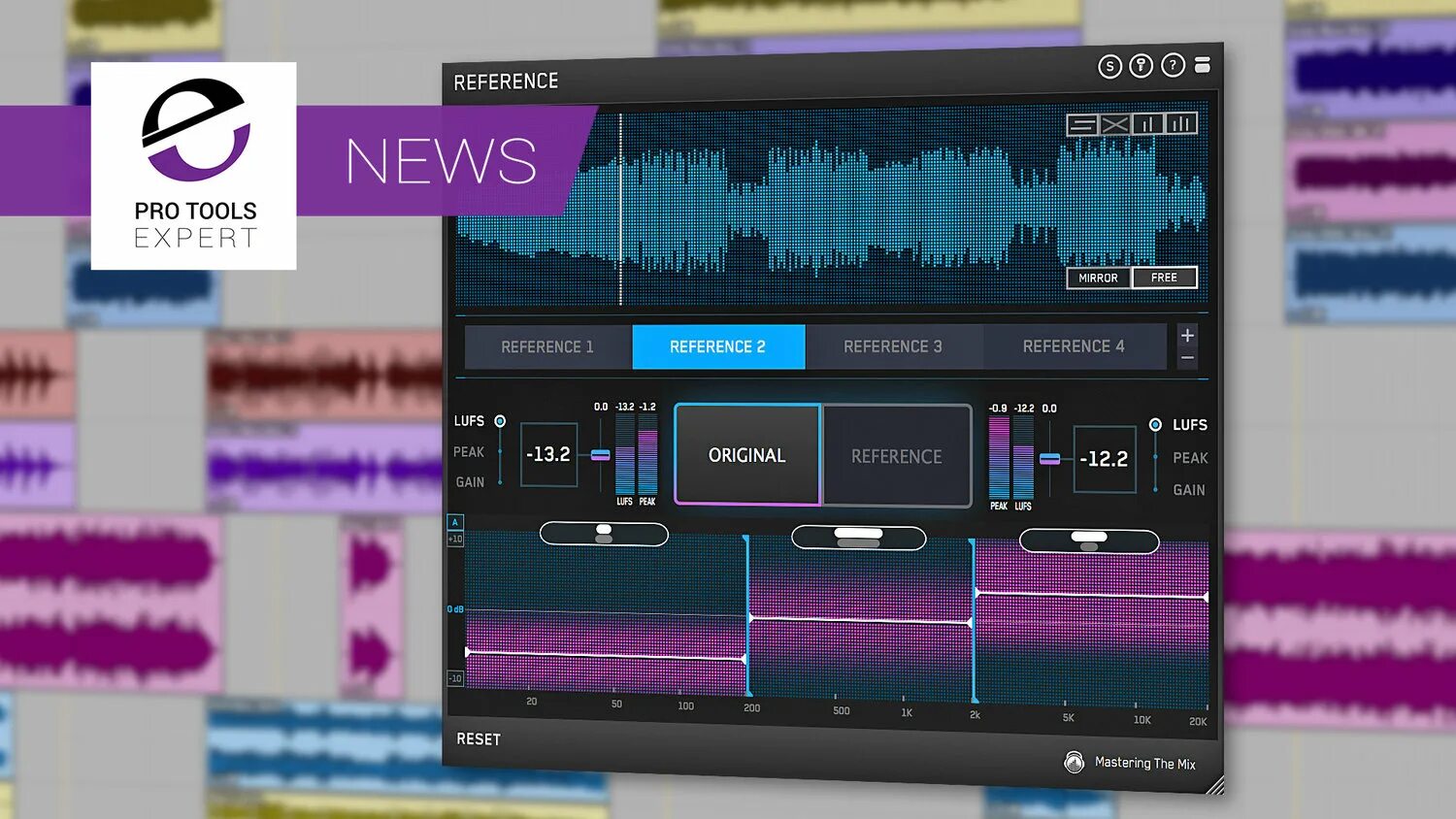Click the high band white level line
1456x819 pixels.
tap(1092, 594)
